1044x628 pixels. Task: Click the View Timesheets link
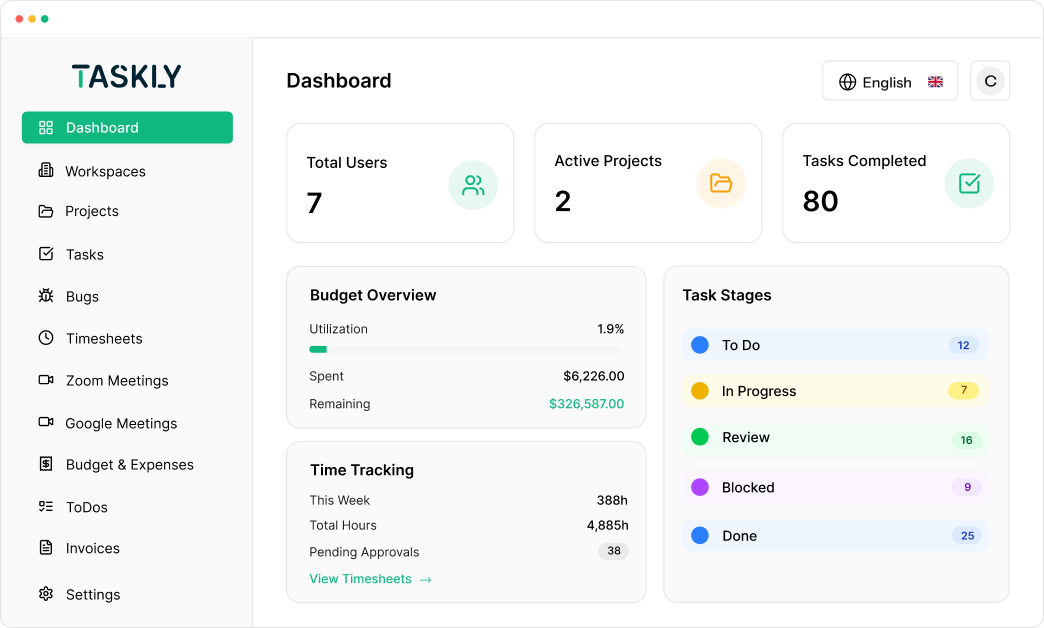click(x=360, y=579)
